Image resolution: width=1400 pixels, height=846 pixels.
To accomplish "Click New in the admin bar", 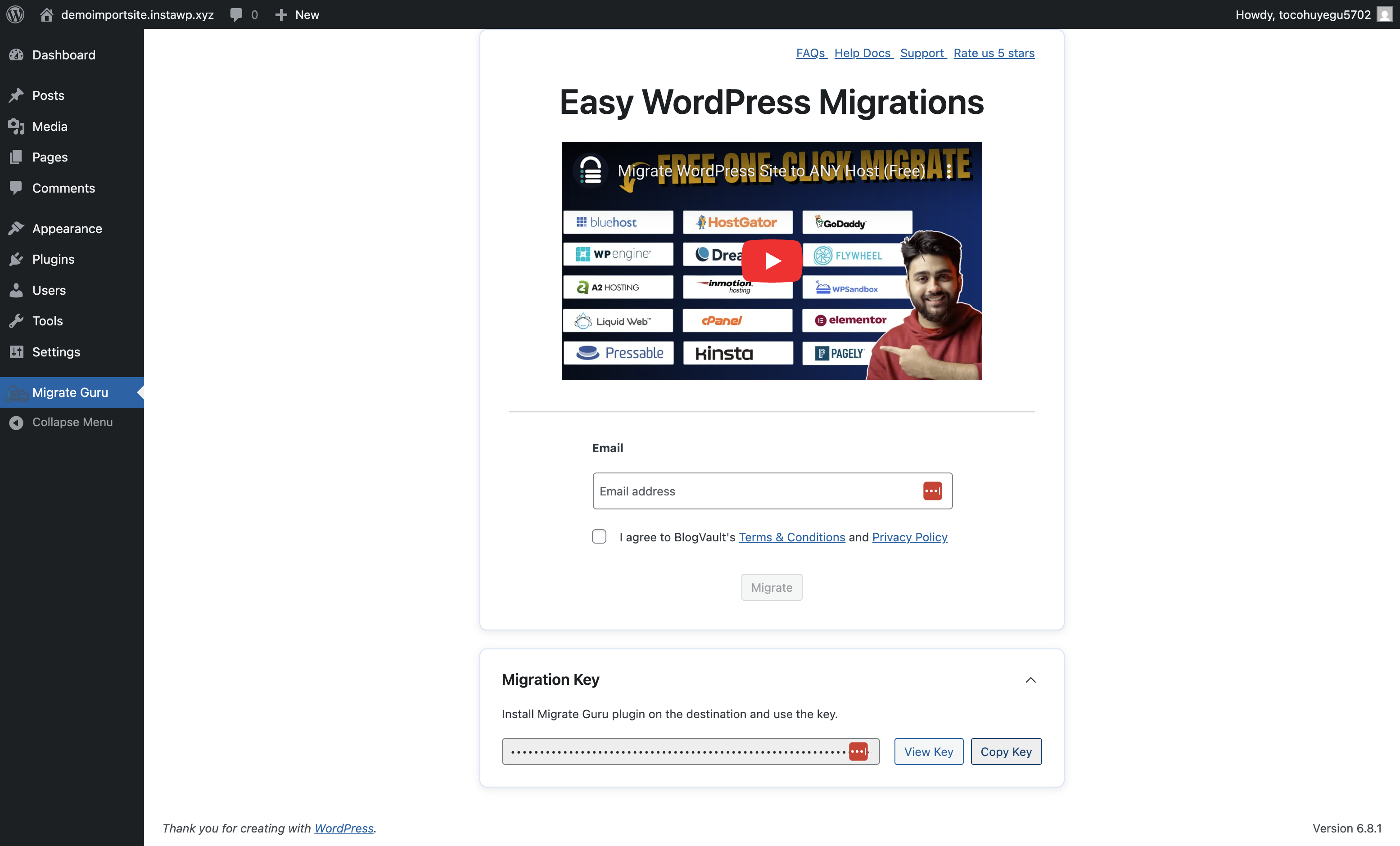I will pos(307,15).
